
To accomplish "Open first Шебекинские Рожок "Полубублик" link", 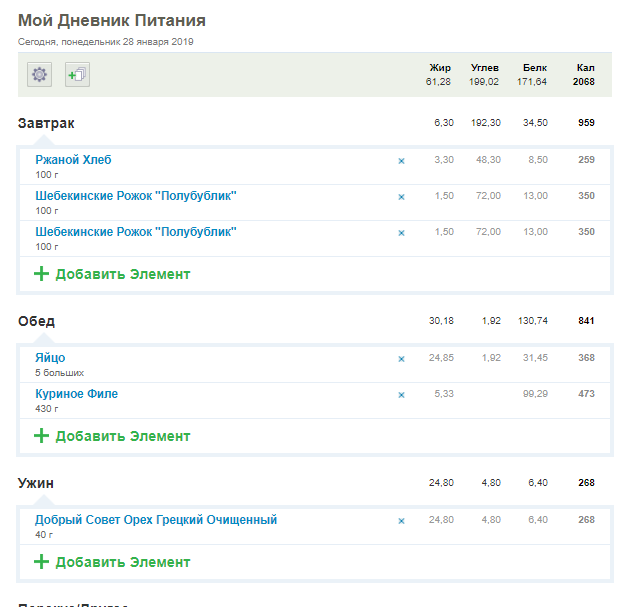I will pyautogui.click(x=136, y=196).
